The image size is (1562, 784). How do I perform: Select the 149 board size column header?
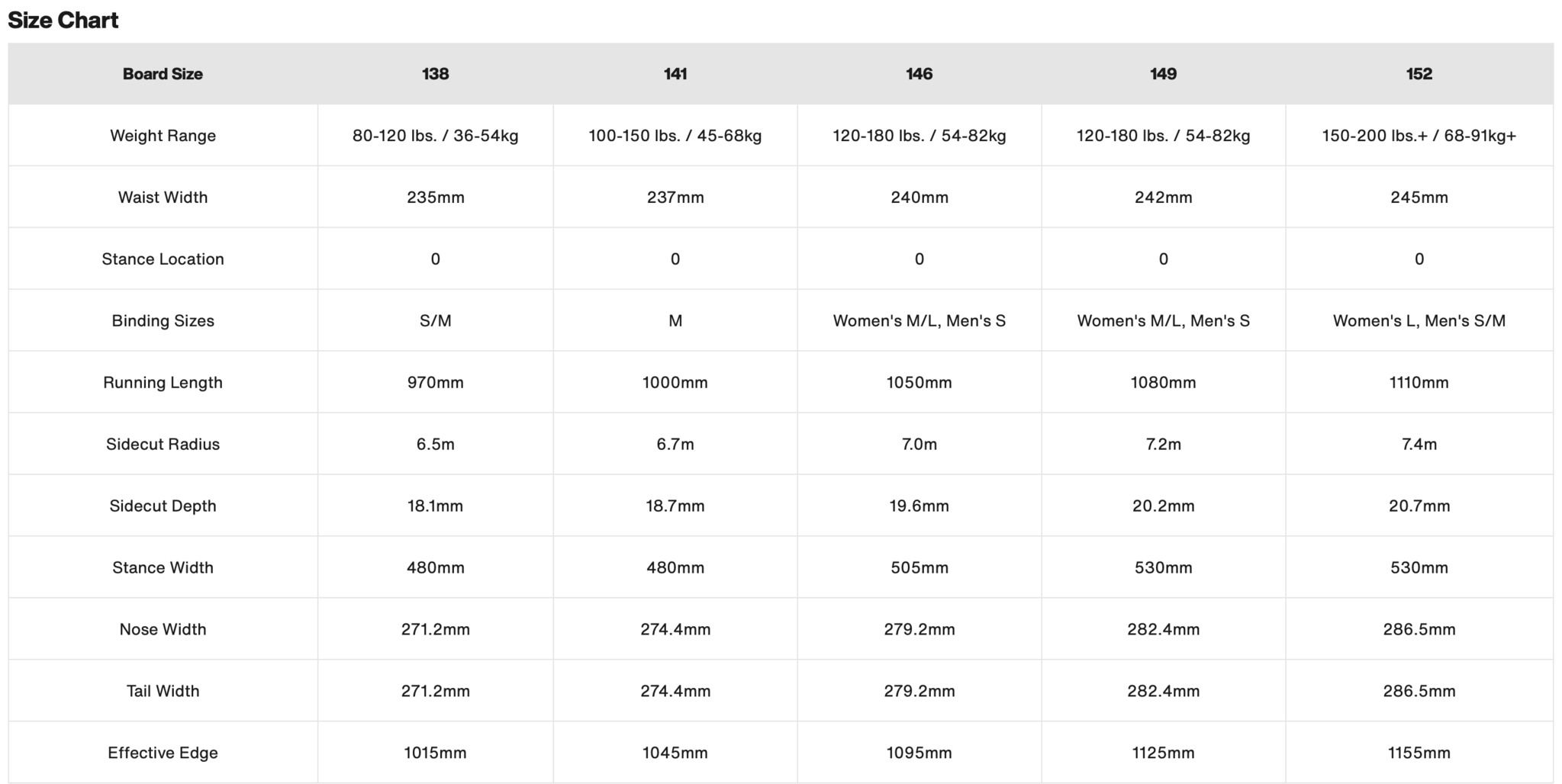[1163, 74]
